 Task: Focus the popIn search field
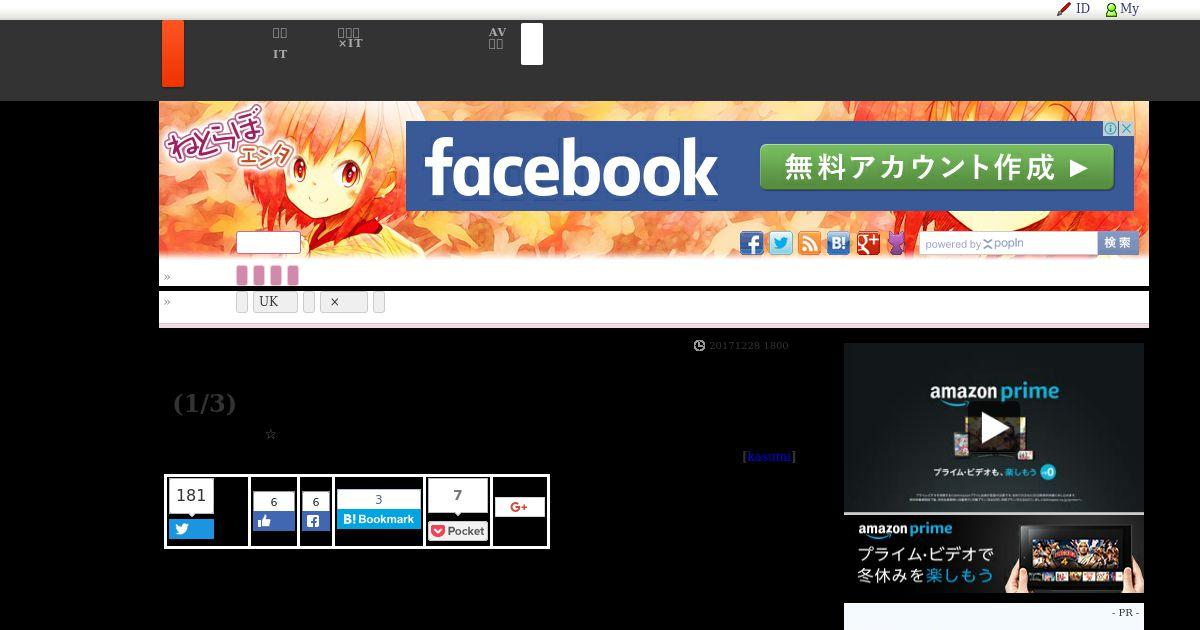point(1008,243)
